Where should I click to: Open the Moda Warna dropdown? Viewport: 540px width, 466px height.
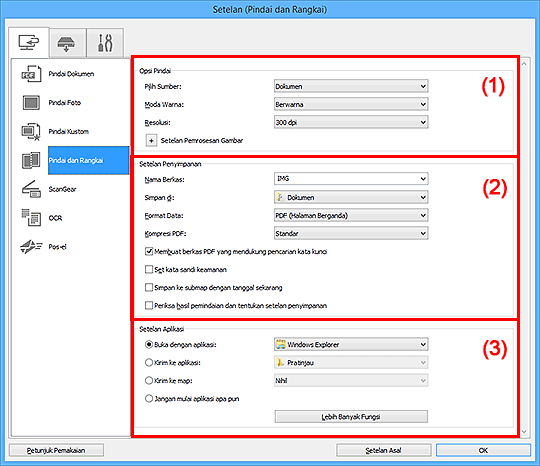click(x=351, y=104)
